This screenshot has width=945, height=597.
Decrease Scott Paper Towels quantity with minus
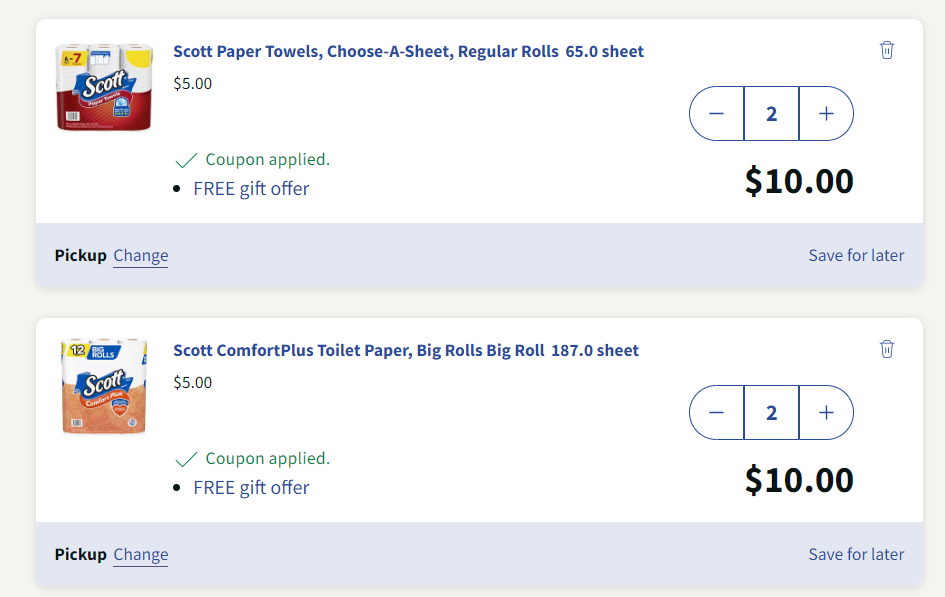716,114
